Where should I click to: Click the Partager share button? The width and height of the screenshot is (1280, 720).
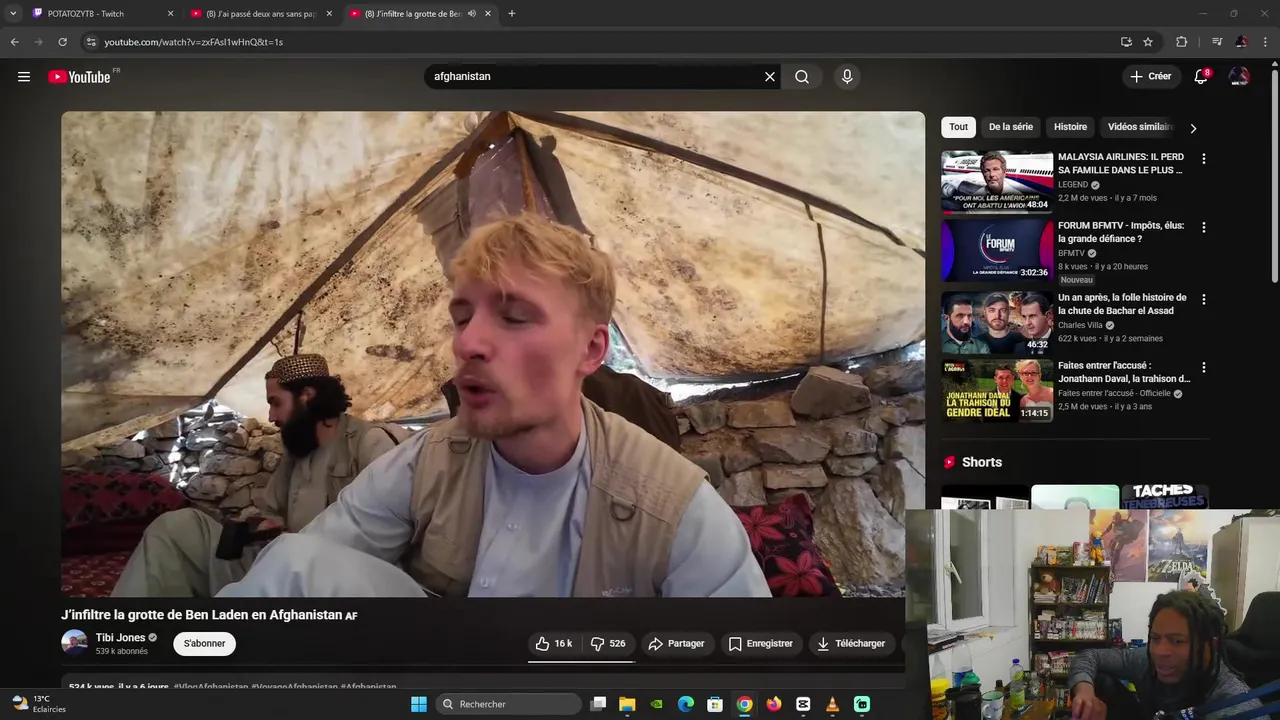coord(676,644)
